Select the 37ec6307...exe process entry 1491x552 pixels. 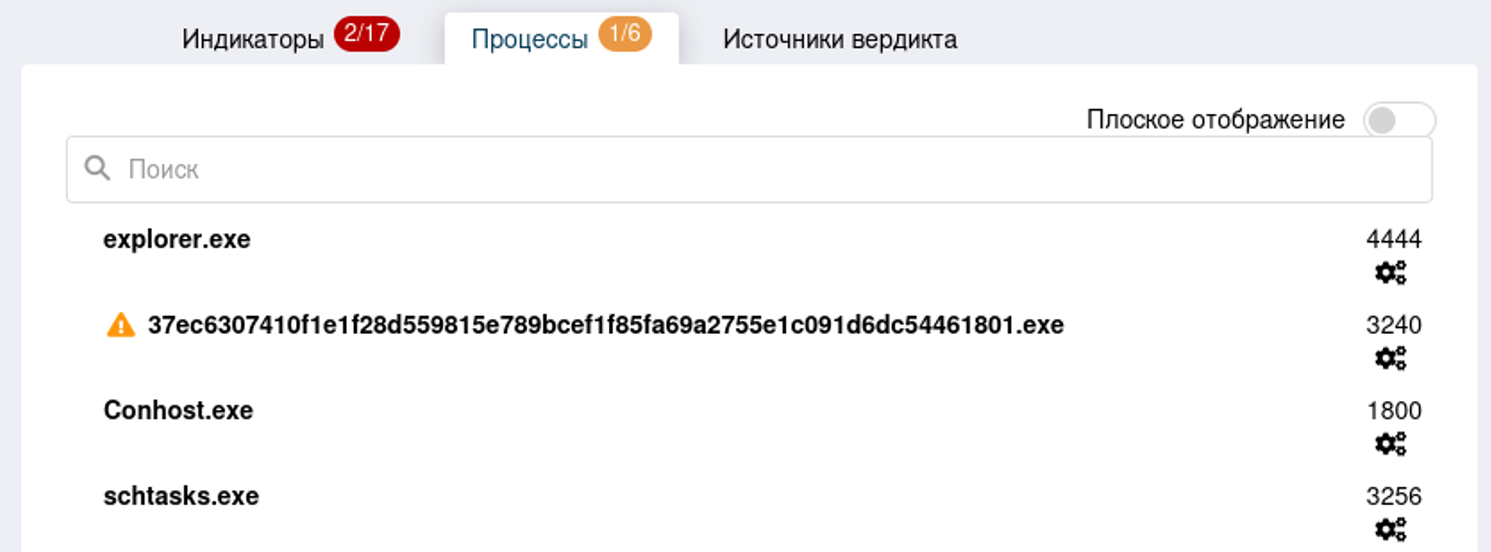605,325
